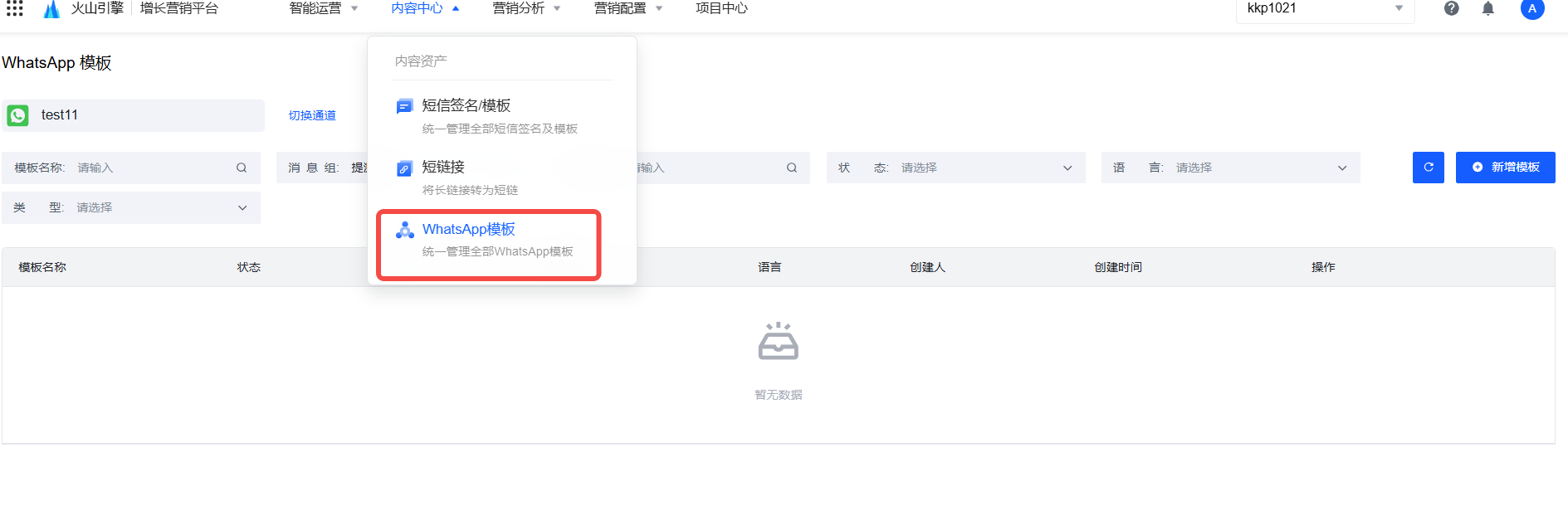Click the 状态 column header
Screen dimensions: 1568x530
coord(249,267)
